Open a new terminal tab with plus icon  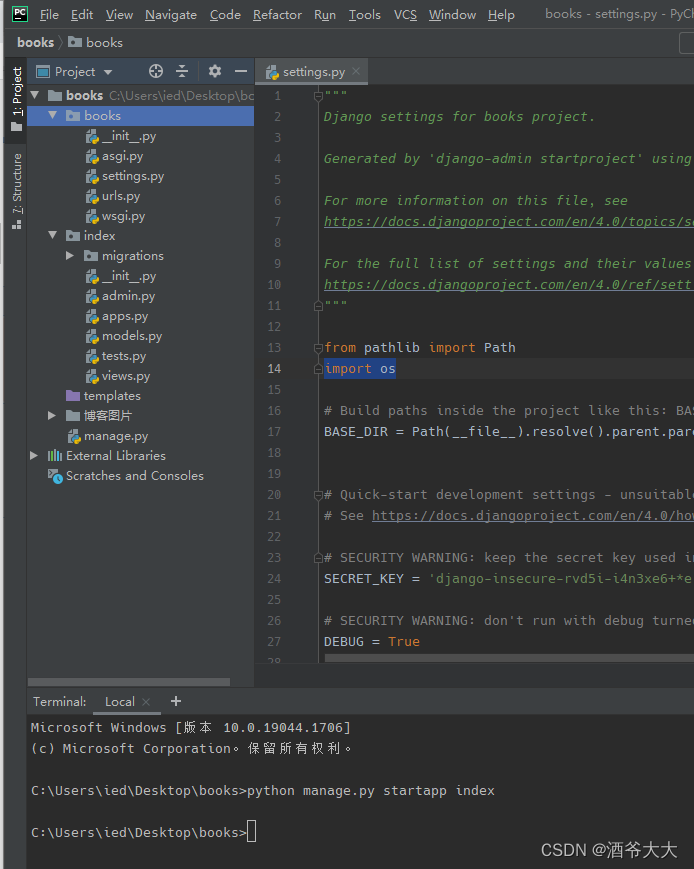(x=176, y=701)
